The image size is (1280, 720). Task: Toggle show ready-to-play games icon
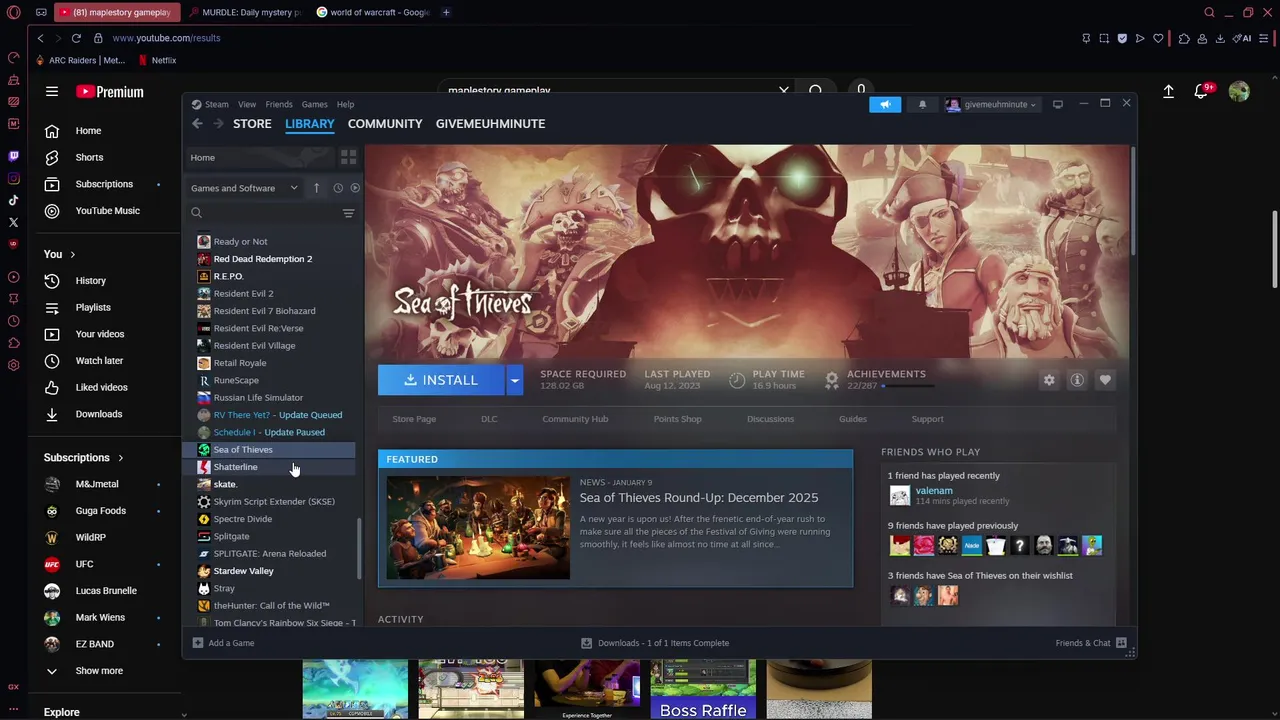pyautogui.click(x=355, y=188)
